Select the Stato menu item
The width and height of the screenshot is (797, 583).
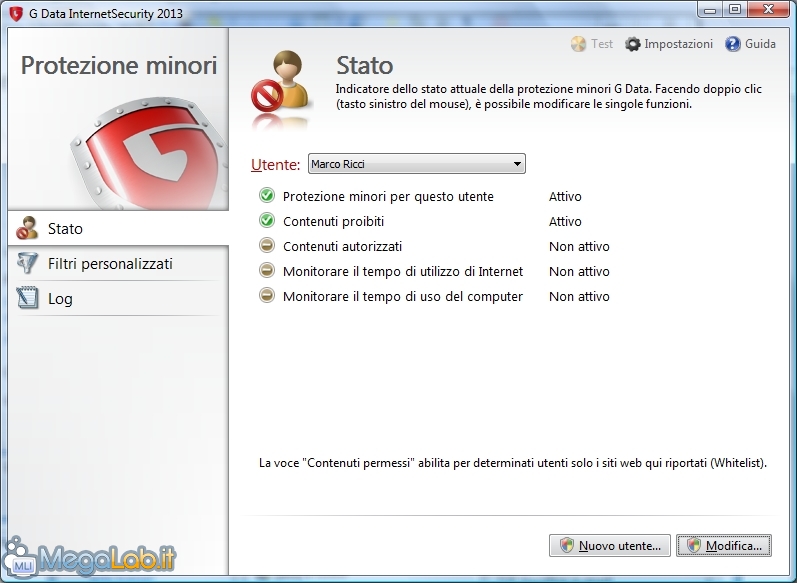click(x=118, y=228)
